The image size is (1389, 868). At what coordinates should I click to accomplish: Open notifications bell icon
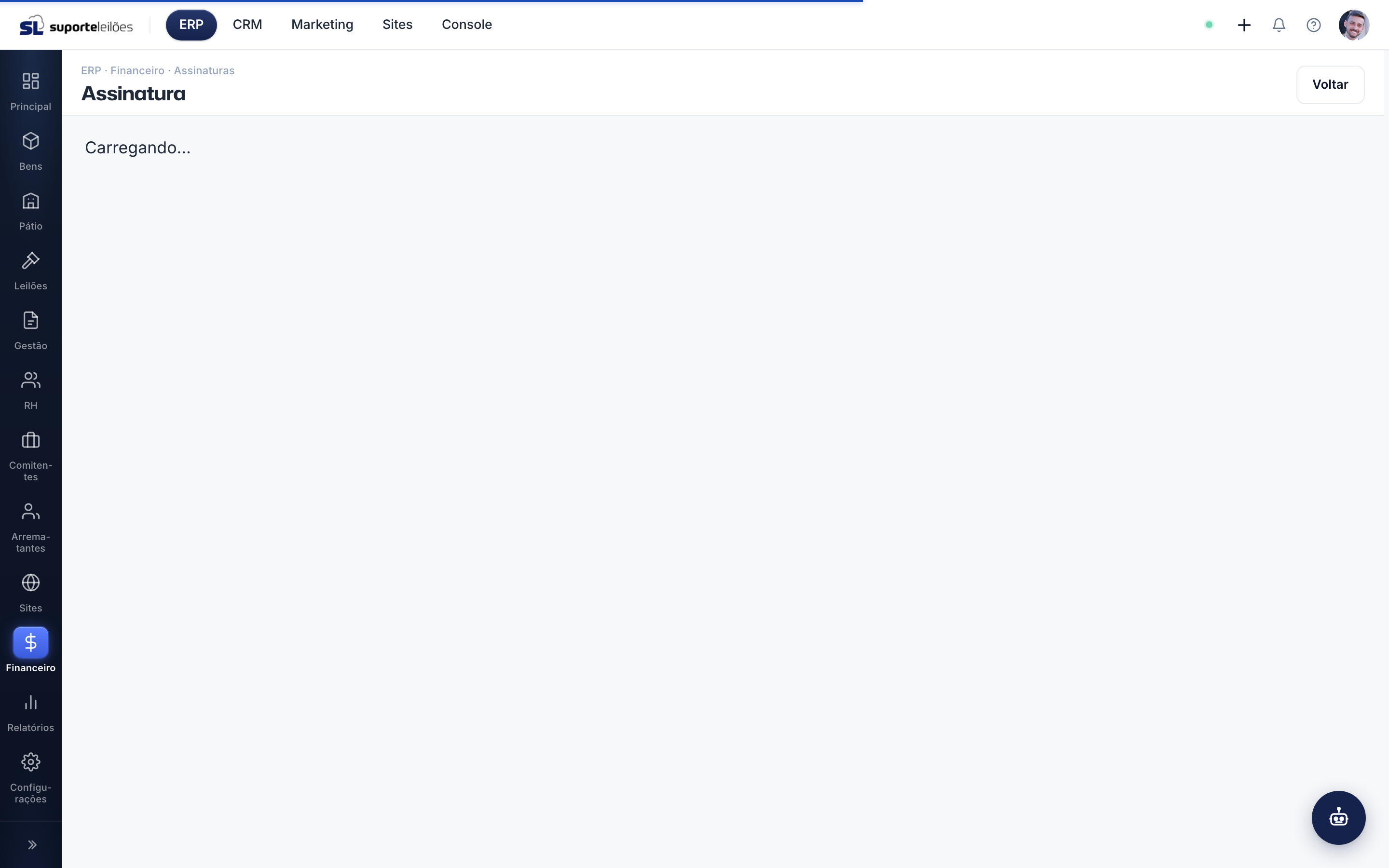tap(1278, 25)
